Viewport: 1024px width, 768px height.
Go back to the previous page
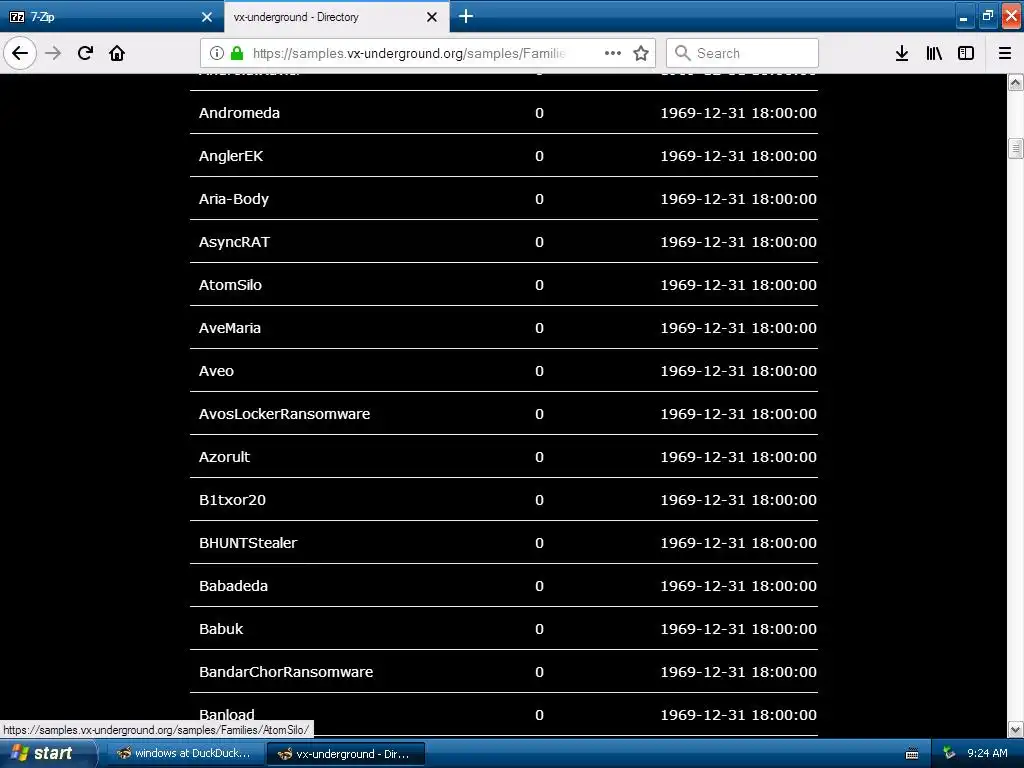point(20,53)
